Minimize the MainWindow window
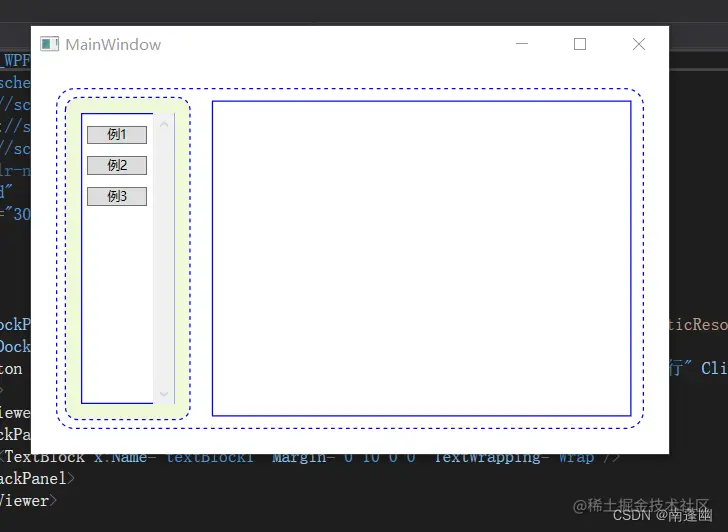 (522, 44)
